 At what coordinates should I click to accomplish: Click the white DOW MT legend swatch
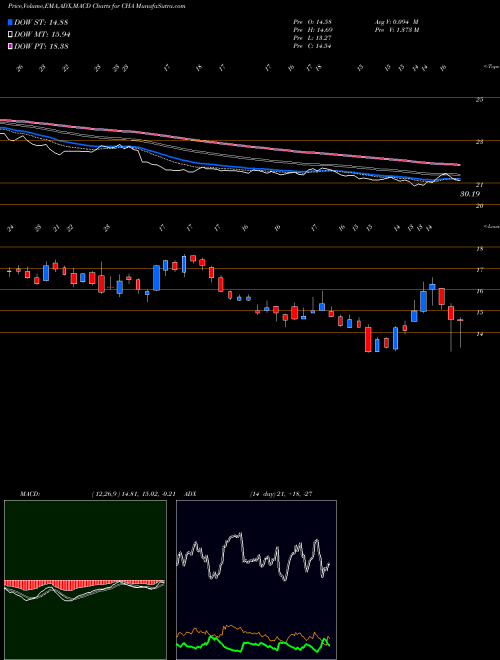(11, 35)
